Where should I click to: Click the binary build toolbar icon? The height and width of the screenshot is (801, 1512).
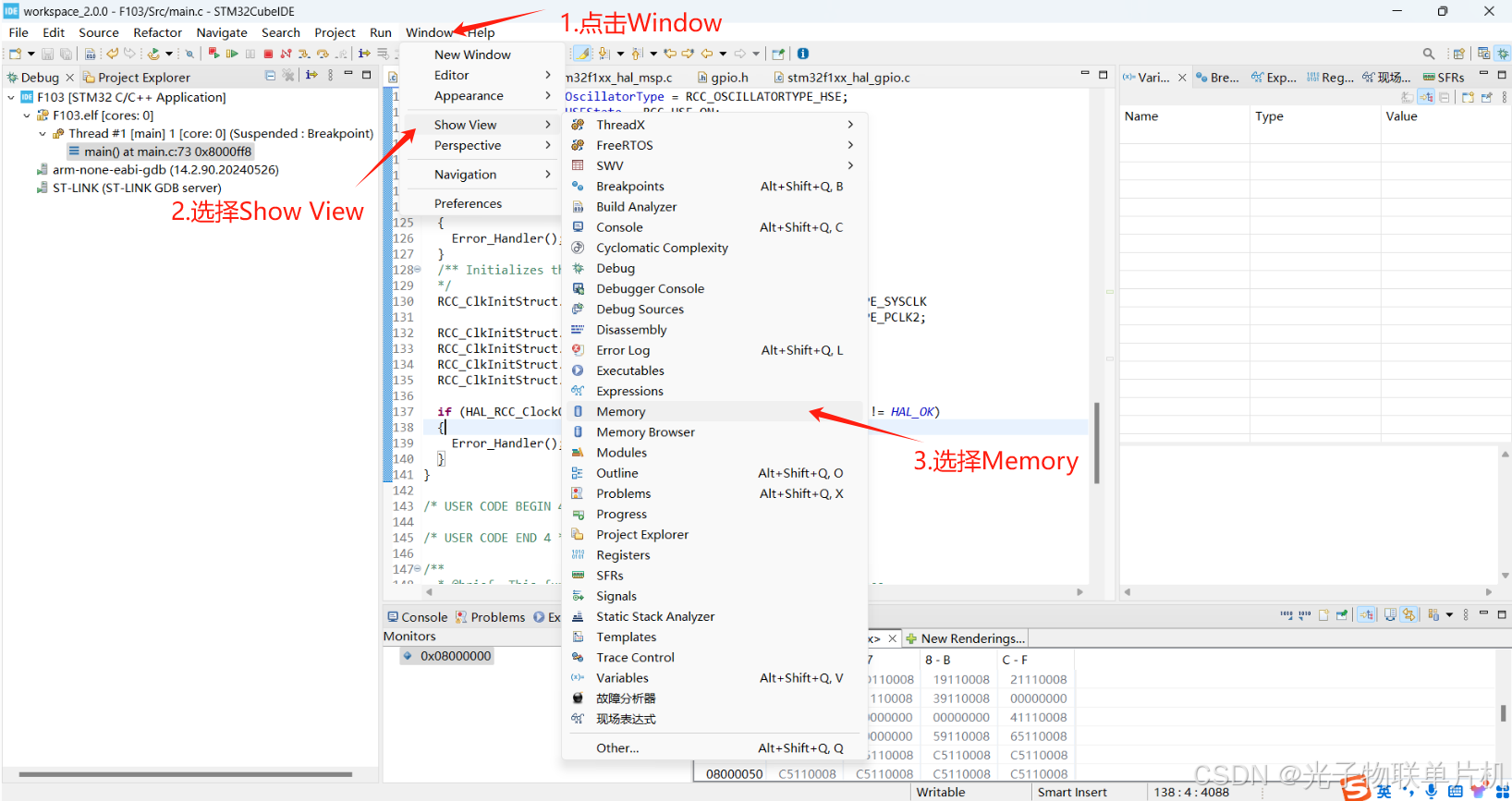pyautogui.click(x=91, y=54)
